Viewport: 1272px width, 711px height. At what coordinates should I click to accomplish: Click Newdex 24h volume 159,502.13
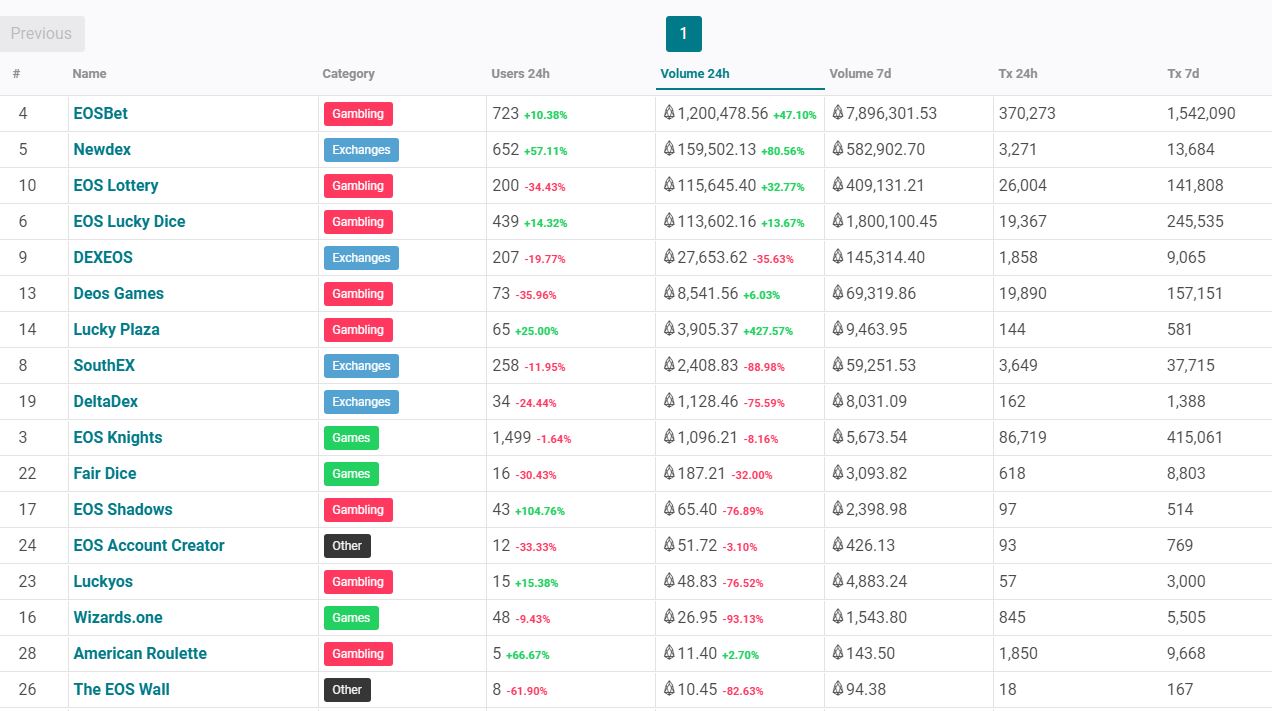click(717, 150)
